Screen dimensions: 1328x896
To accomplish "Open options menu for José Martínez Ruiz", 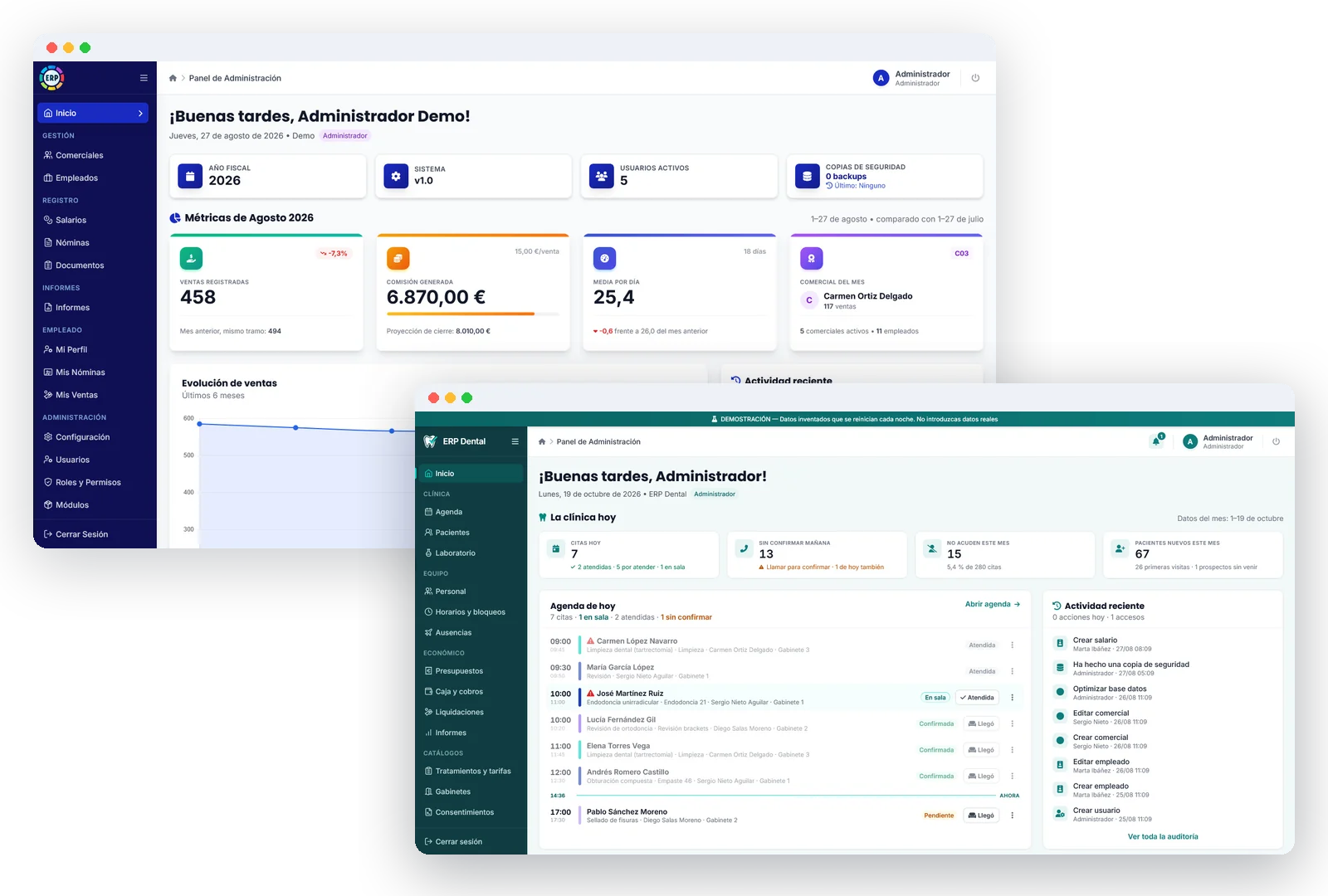I will click(x=1012, y=698).
